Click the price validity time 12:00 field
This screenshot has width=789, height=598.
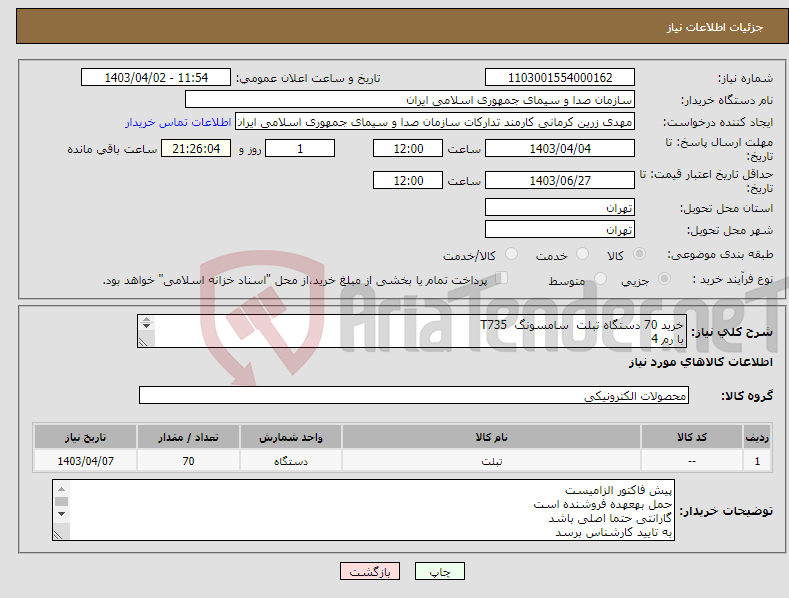click(408, 180)
